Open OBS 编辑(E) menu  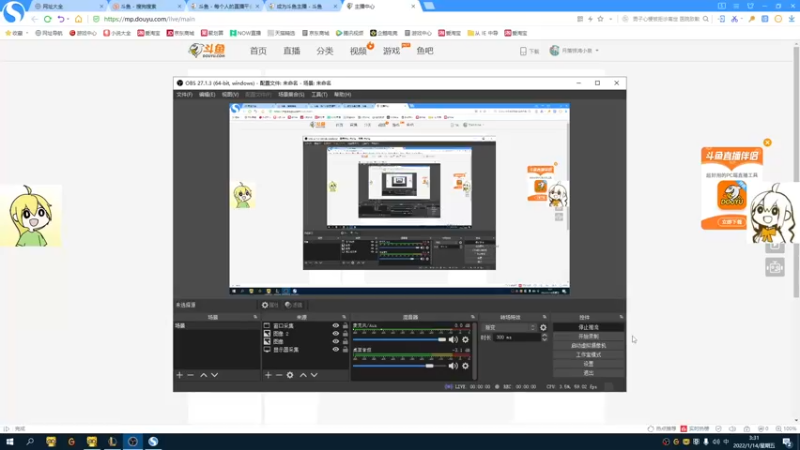pos(207,94)
